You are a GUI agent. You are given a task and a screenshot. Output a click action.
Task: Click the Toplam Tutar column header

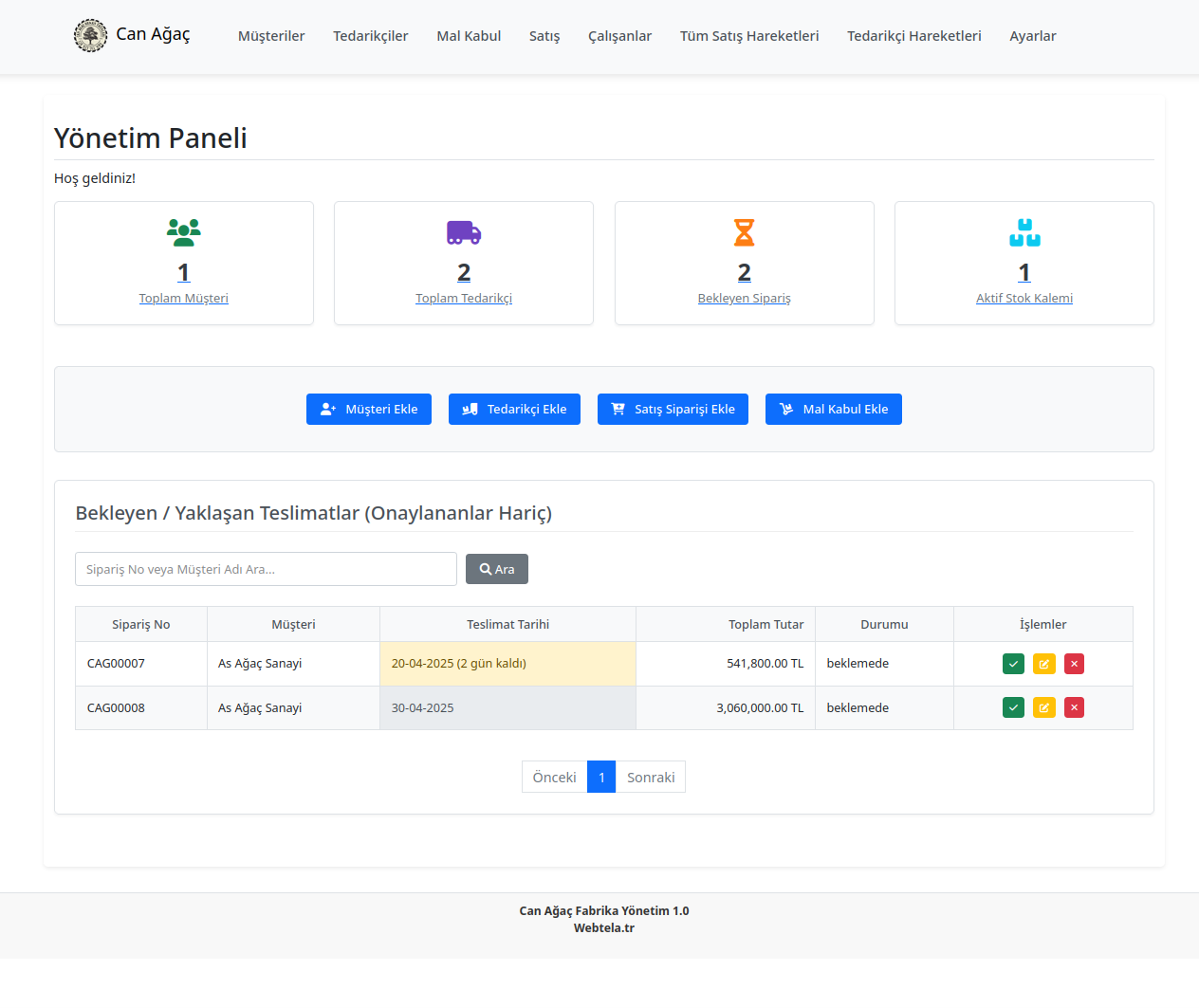(726, 624)
